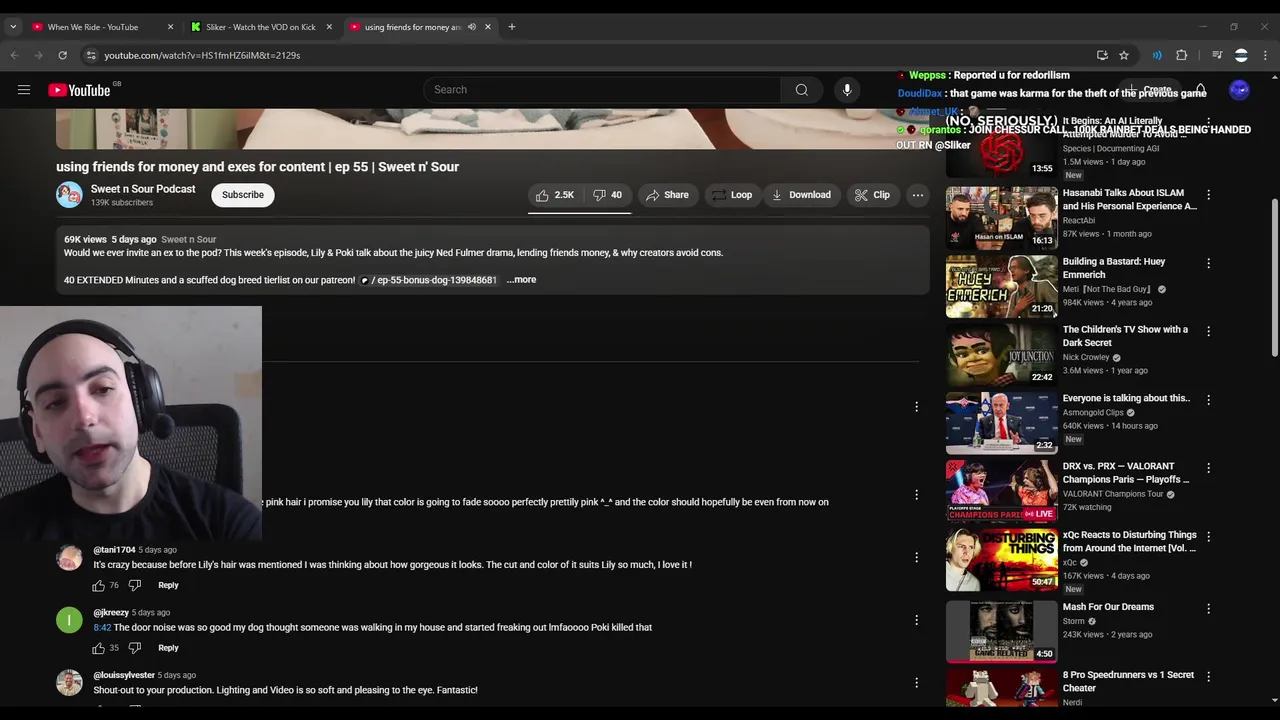Reply to @jkreezy's comment
Screen dimensions: 1280x720
pos(168,648)
